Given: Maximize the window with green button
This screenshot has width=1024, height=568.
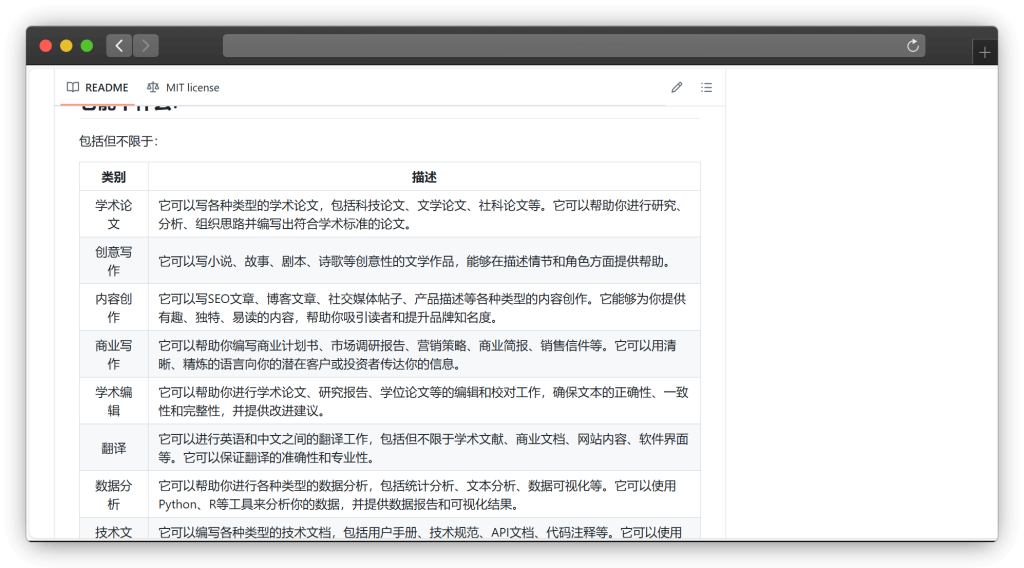Looking at the screenshot, I should coord(86,46).
